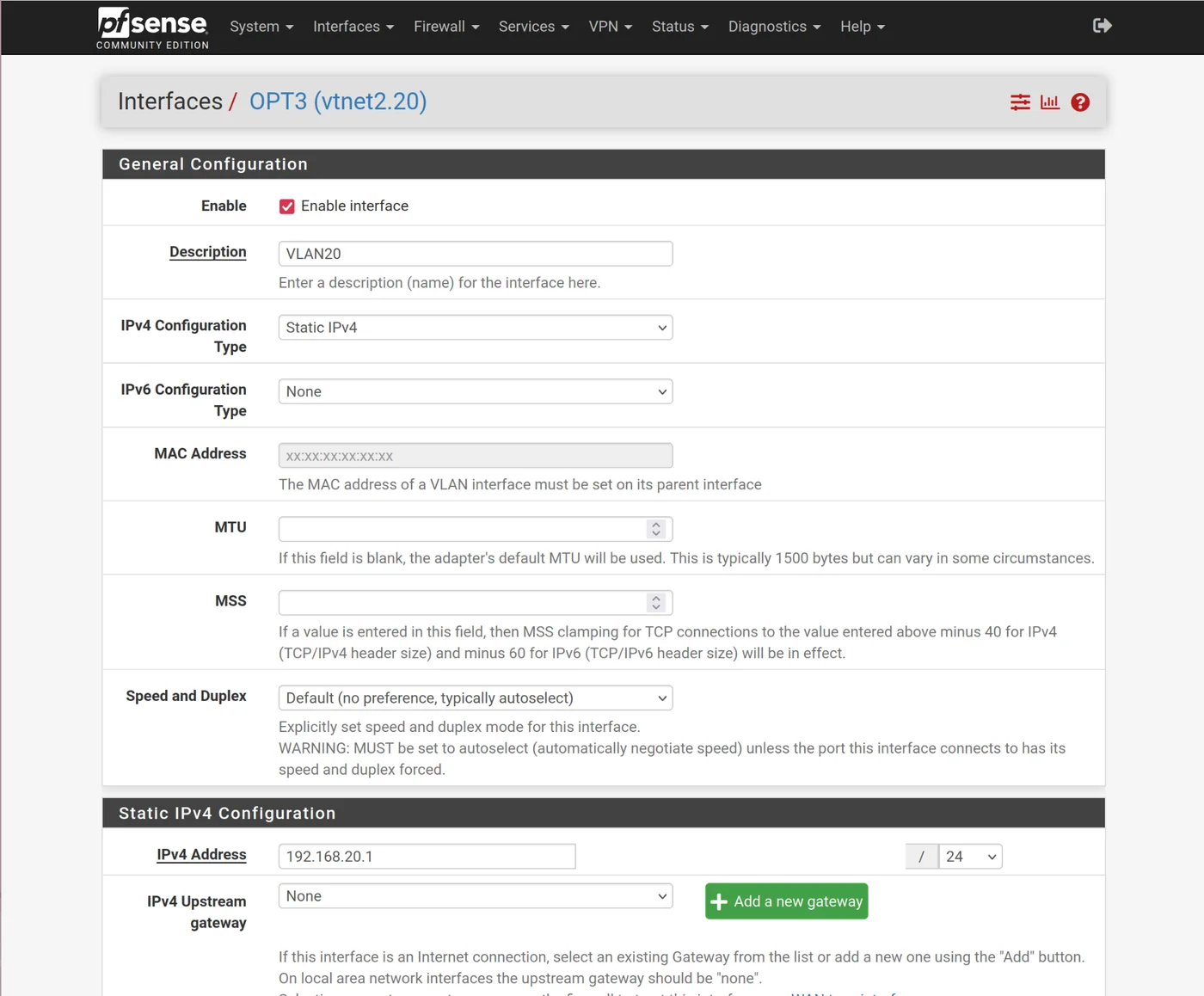1204x996 pixels.
Task: Open the related settings icon on title bar
Action: pos(1020,102)
